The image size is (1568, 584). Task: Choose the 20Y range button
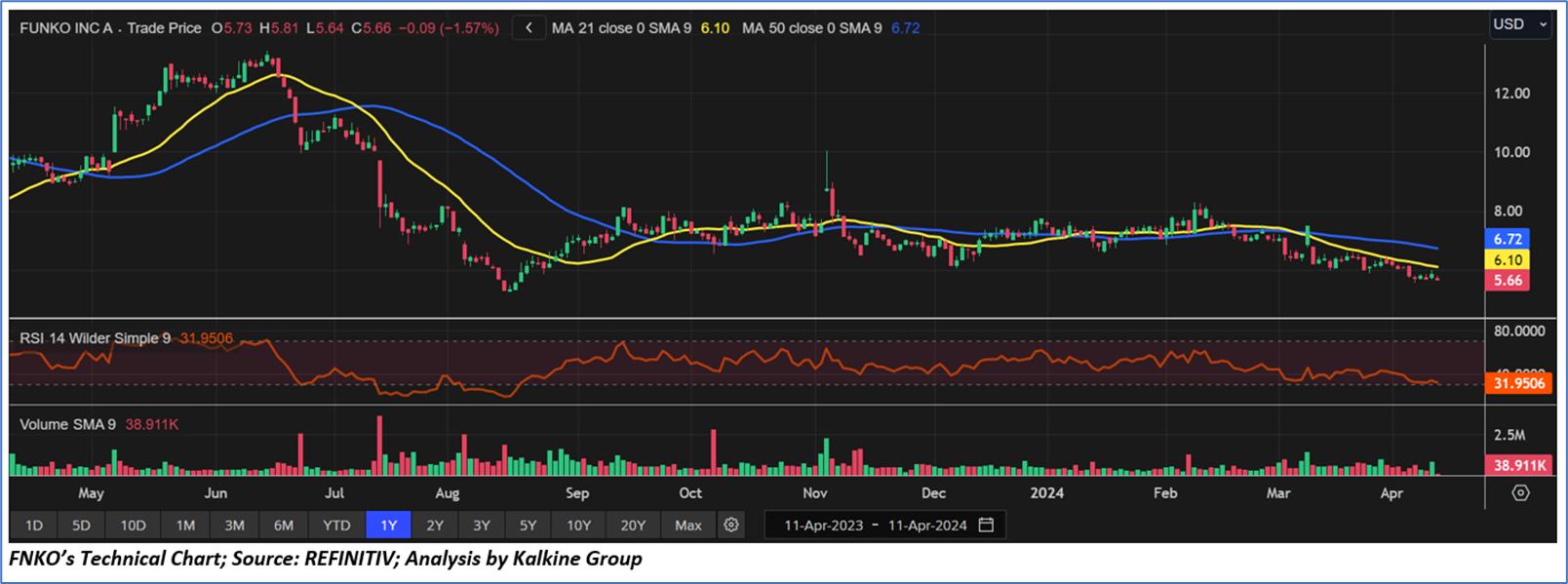click(633, 526)
